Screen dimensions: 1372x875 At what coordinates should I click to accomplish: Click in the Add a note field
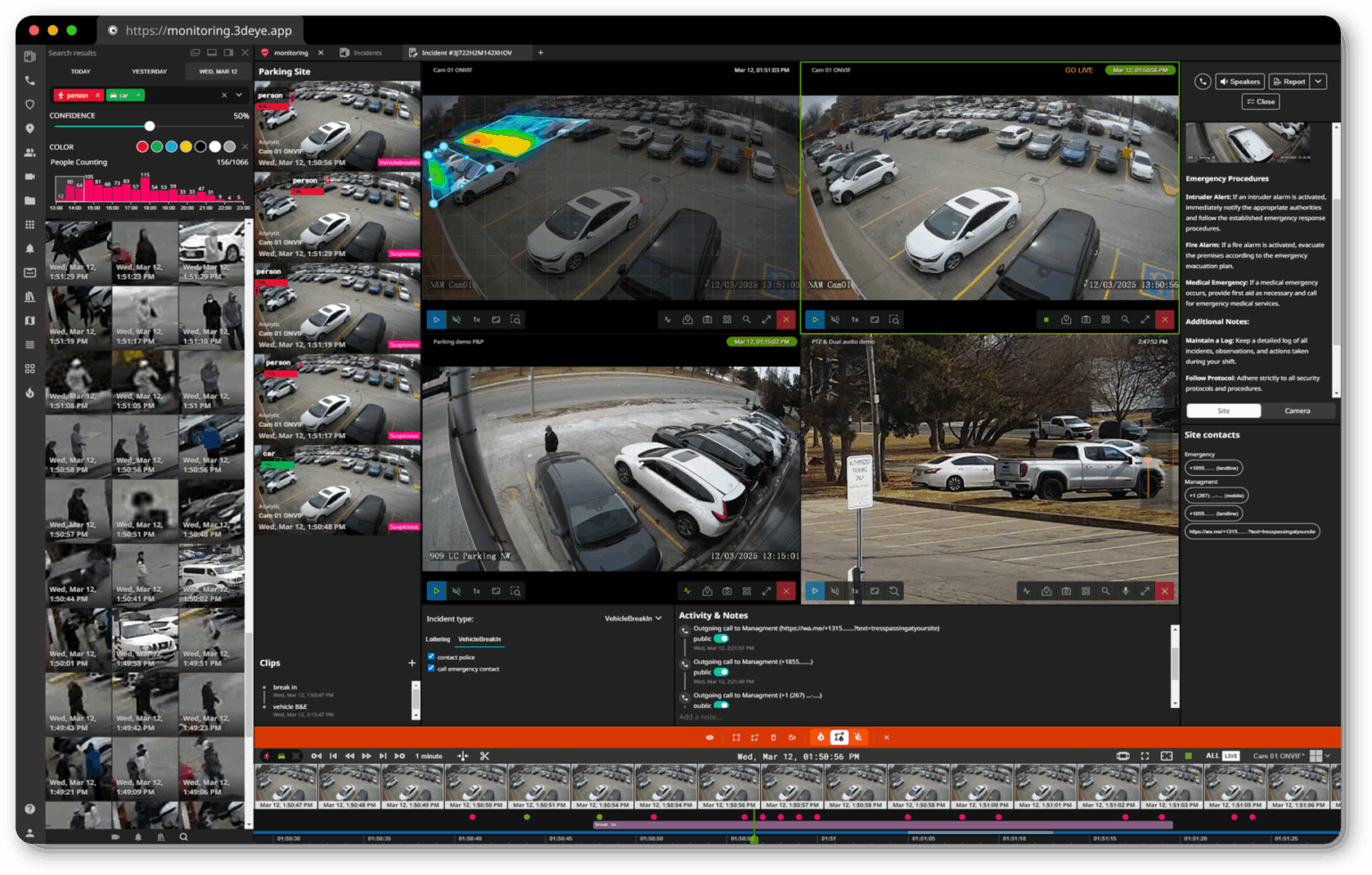(920, 717)
